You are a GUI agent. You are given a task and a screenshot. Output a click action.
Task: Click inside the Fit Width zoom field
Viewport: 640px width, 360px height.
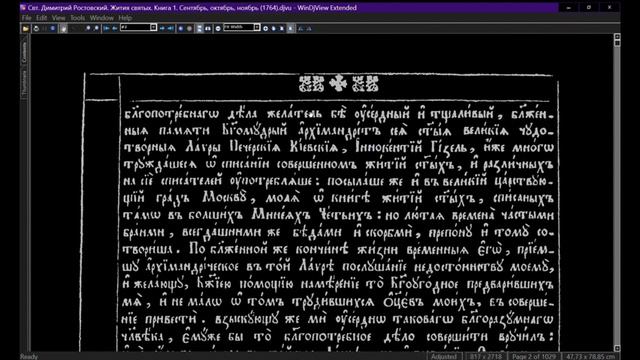238,27
